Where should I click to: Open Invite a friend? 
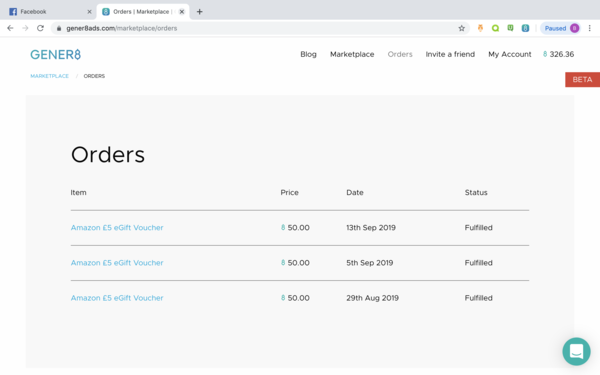[450, 54]
